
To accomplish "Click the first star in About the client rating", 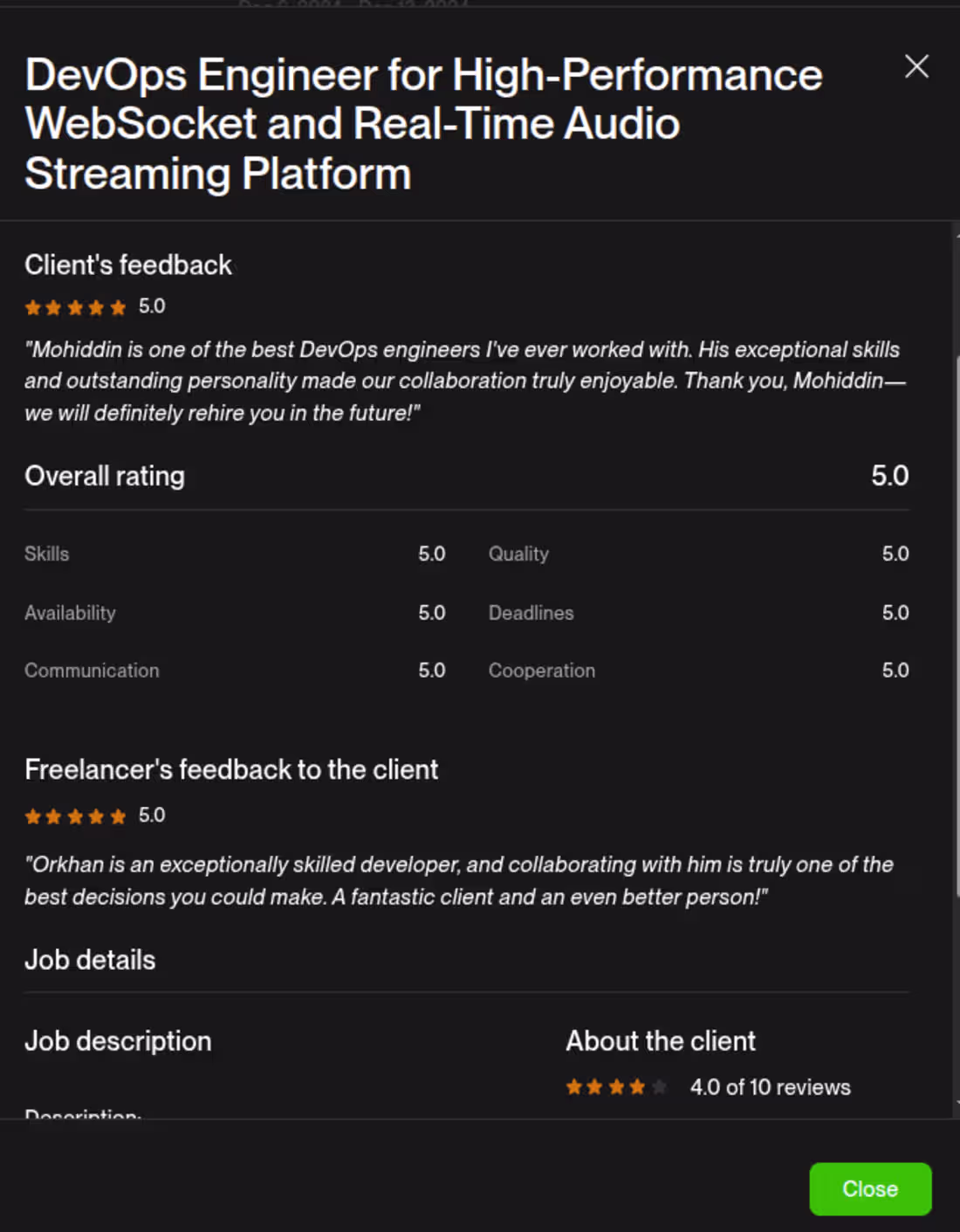I will (x=575, y=1087).
